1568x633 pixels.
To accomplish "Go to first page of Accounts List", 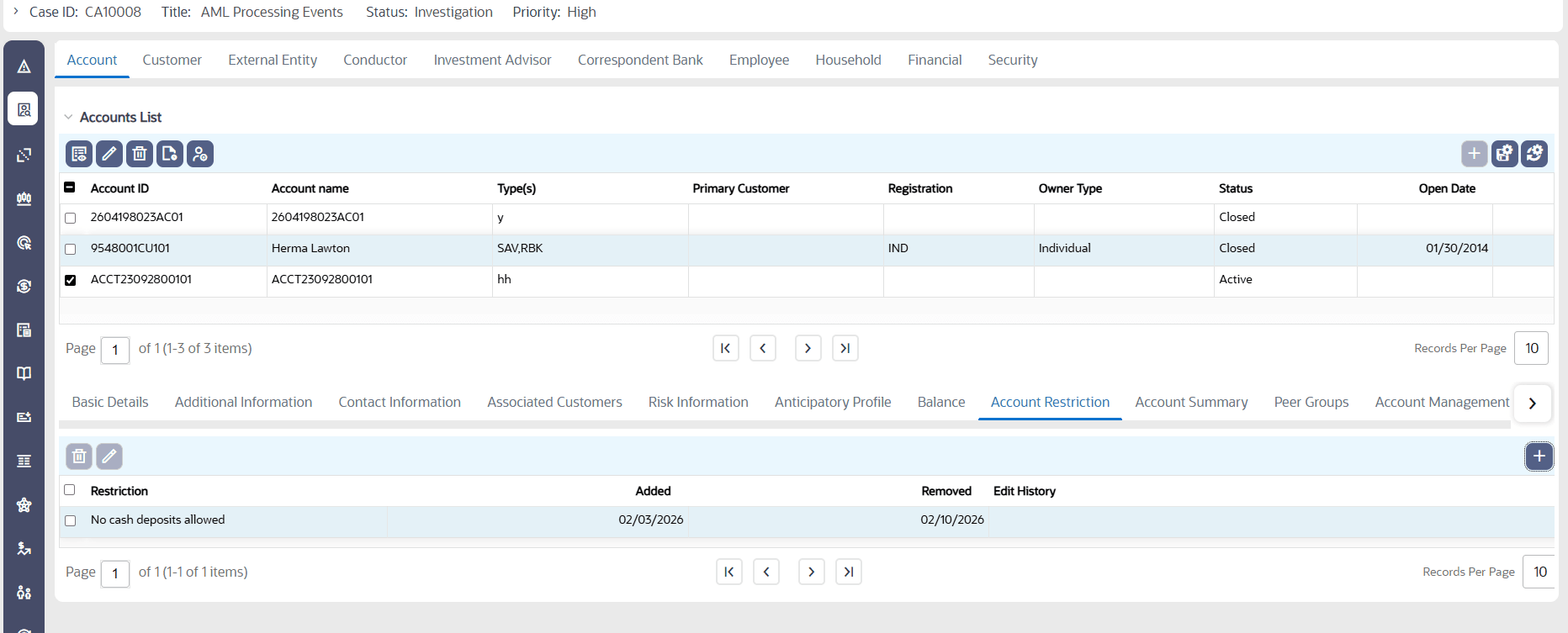I will point(726,348).
